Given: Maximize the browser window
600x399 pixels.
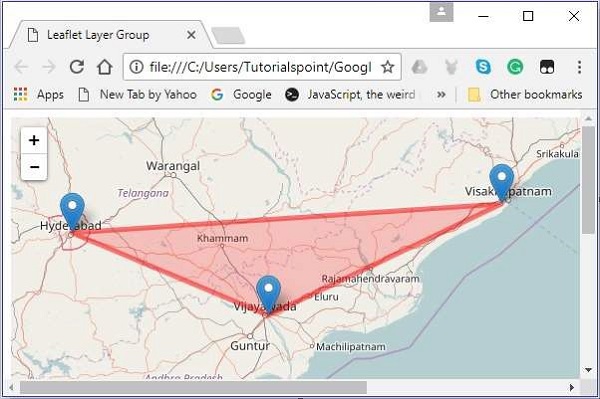Looking at the screenshot, I should 528,16.
